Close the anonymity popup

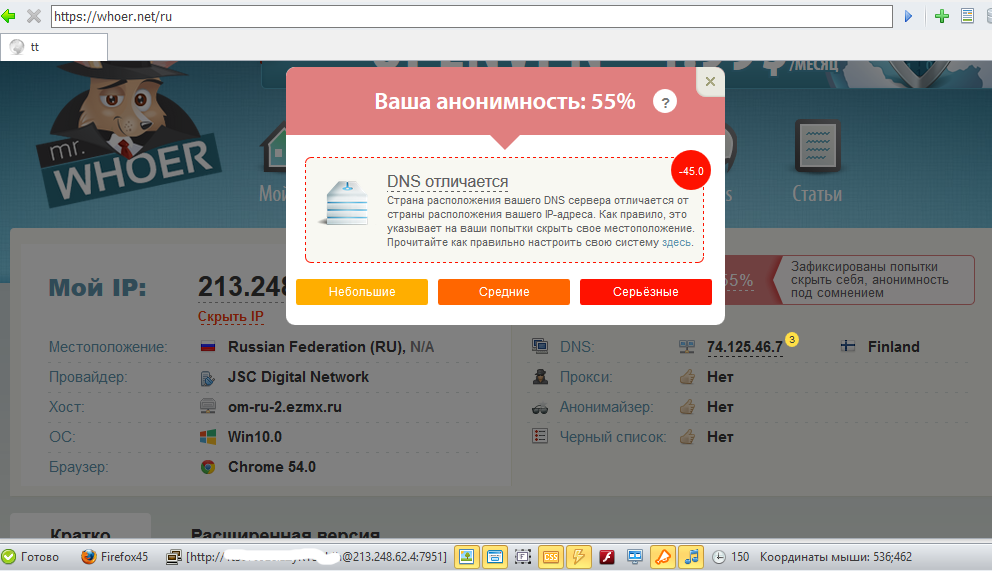click(710, 82)
